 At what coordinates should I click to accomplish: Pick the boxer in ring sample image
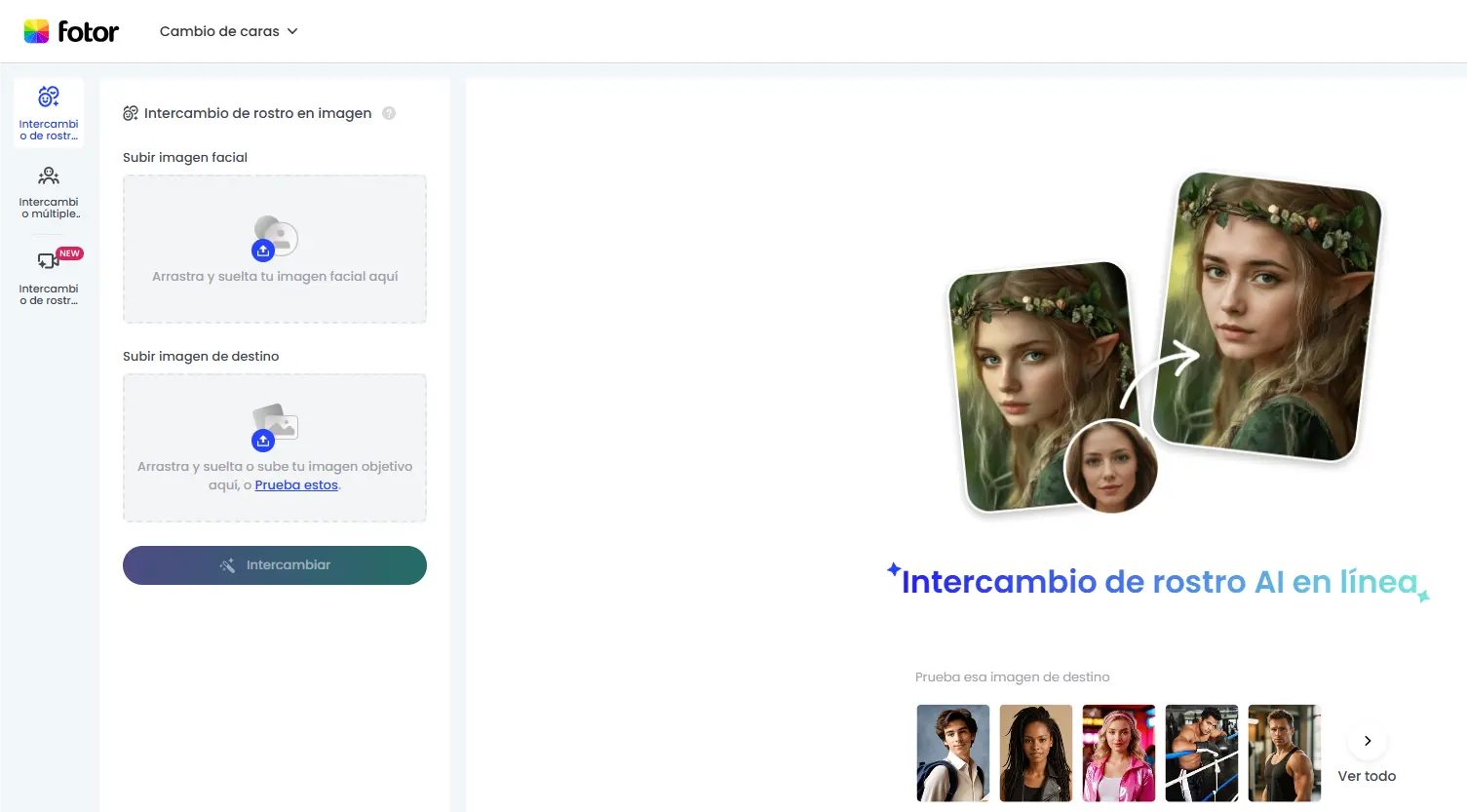coord(1202,753)
